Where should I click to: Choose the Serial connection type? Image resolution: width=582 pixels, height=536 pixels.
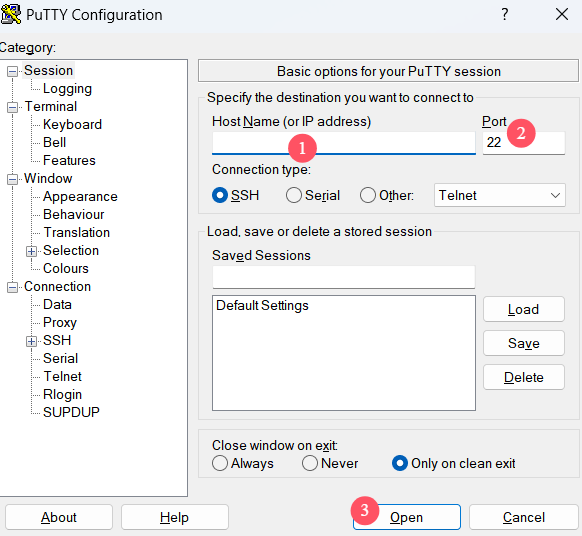point(294,195)
